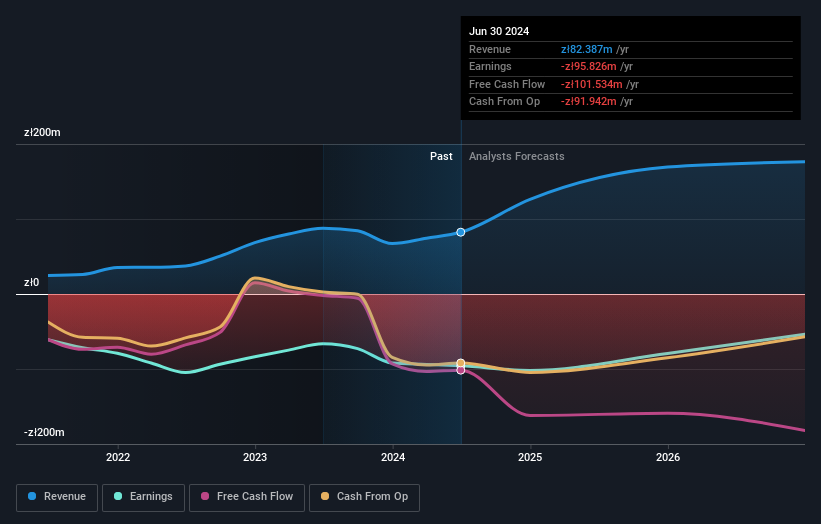The height and width of the screenshot is (524, 821).
Task: Click the Jun 30 2024 tooltip date
Action: [x=499, y=31]
